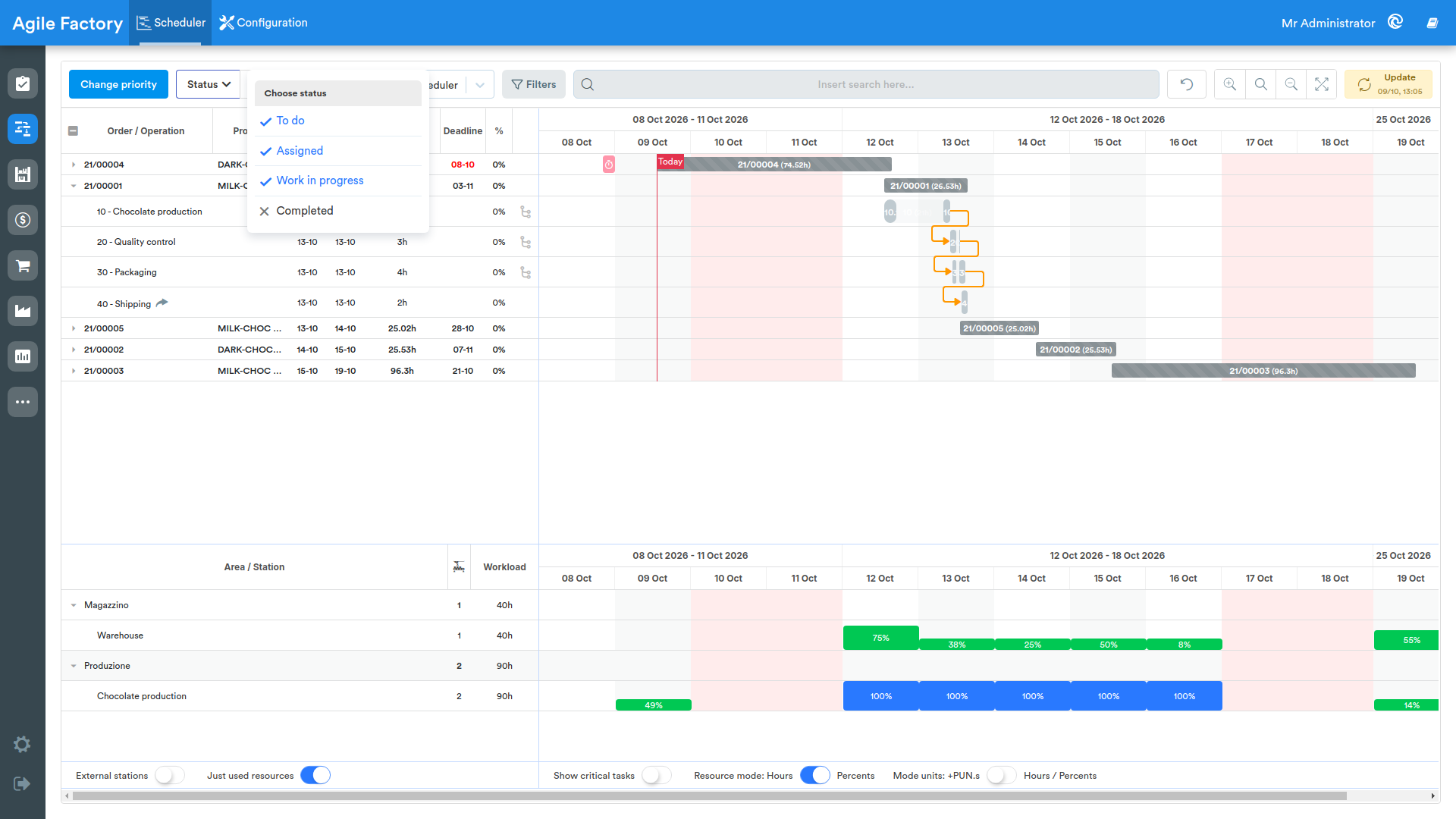Open dependency icon for Quality control row
Viewport: 1456px width, 819px height.
[x=526, y=242]
